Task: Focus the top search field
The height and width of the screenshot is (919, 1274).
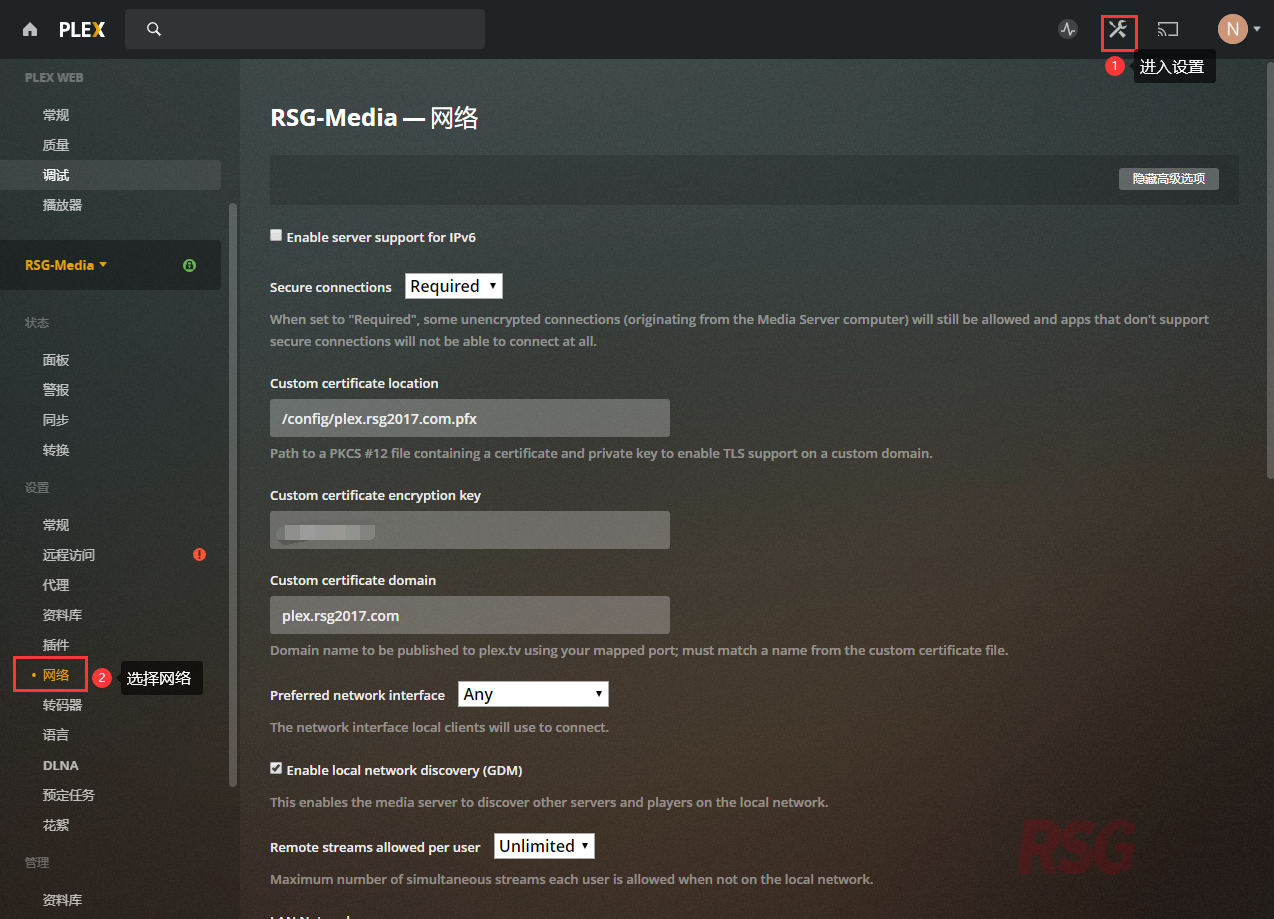Action: (x=305, y=29)
